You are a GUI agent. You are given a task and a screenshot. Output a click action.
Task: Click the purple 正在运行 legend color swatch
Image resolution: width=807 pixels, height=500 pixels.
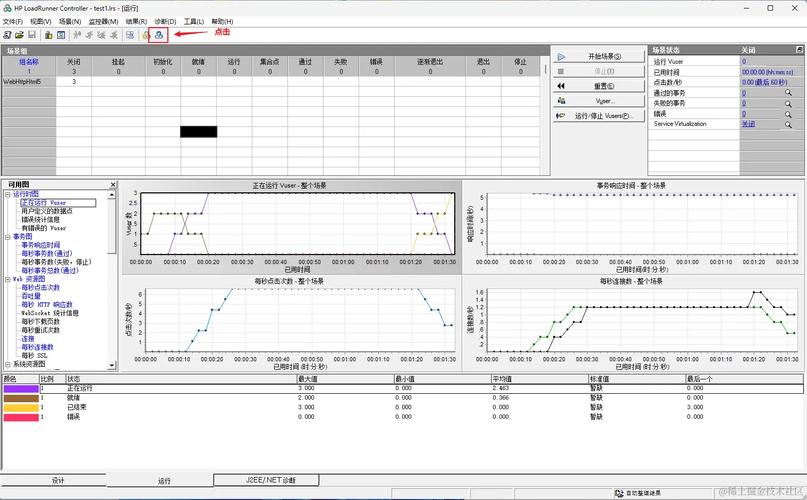(x=20, y=388)
